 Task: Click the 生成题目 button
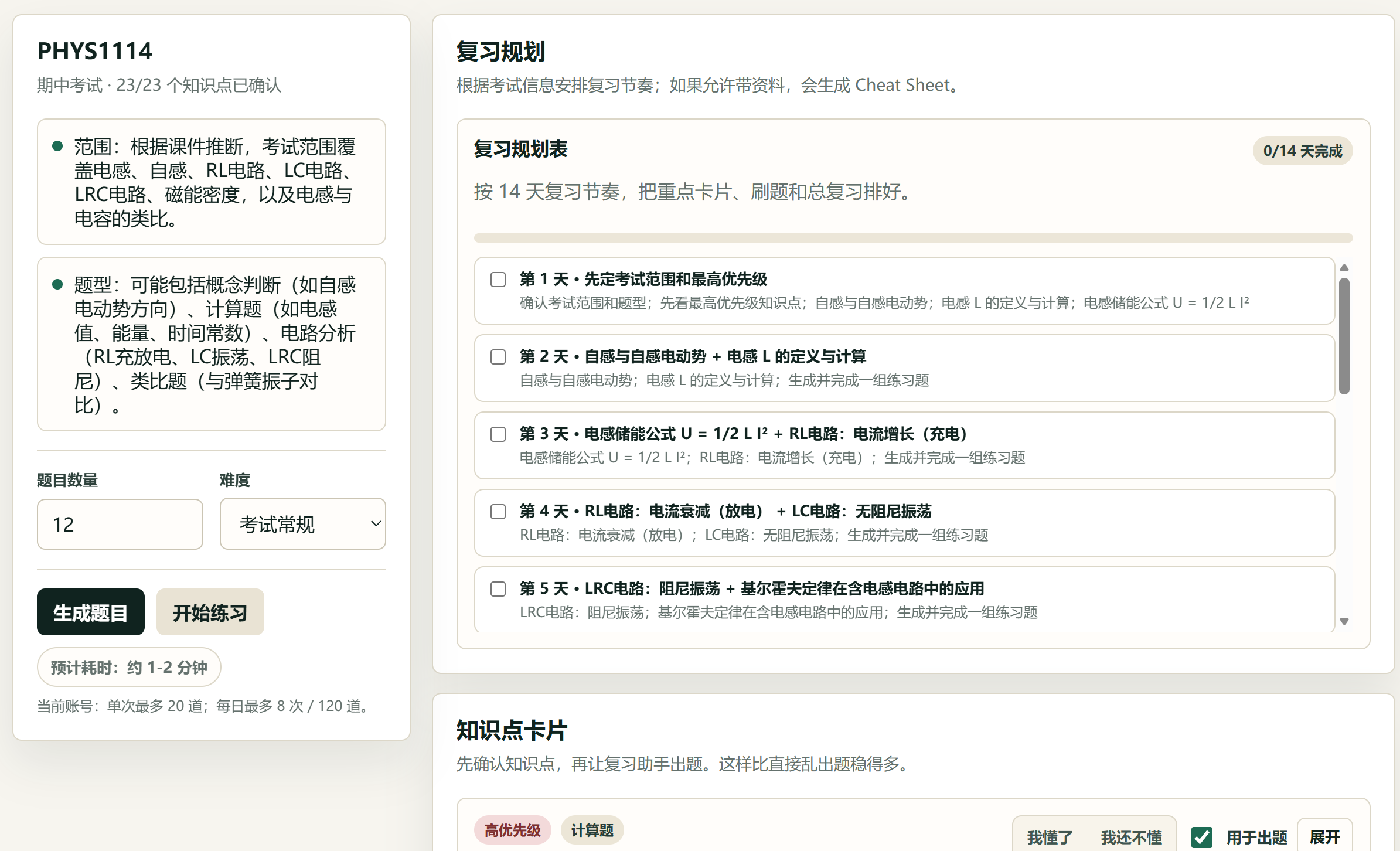[91, 612]
